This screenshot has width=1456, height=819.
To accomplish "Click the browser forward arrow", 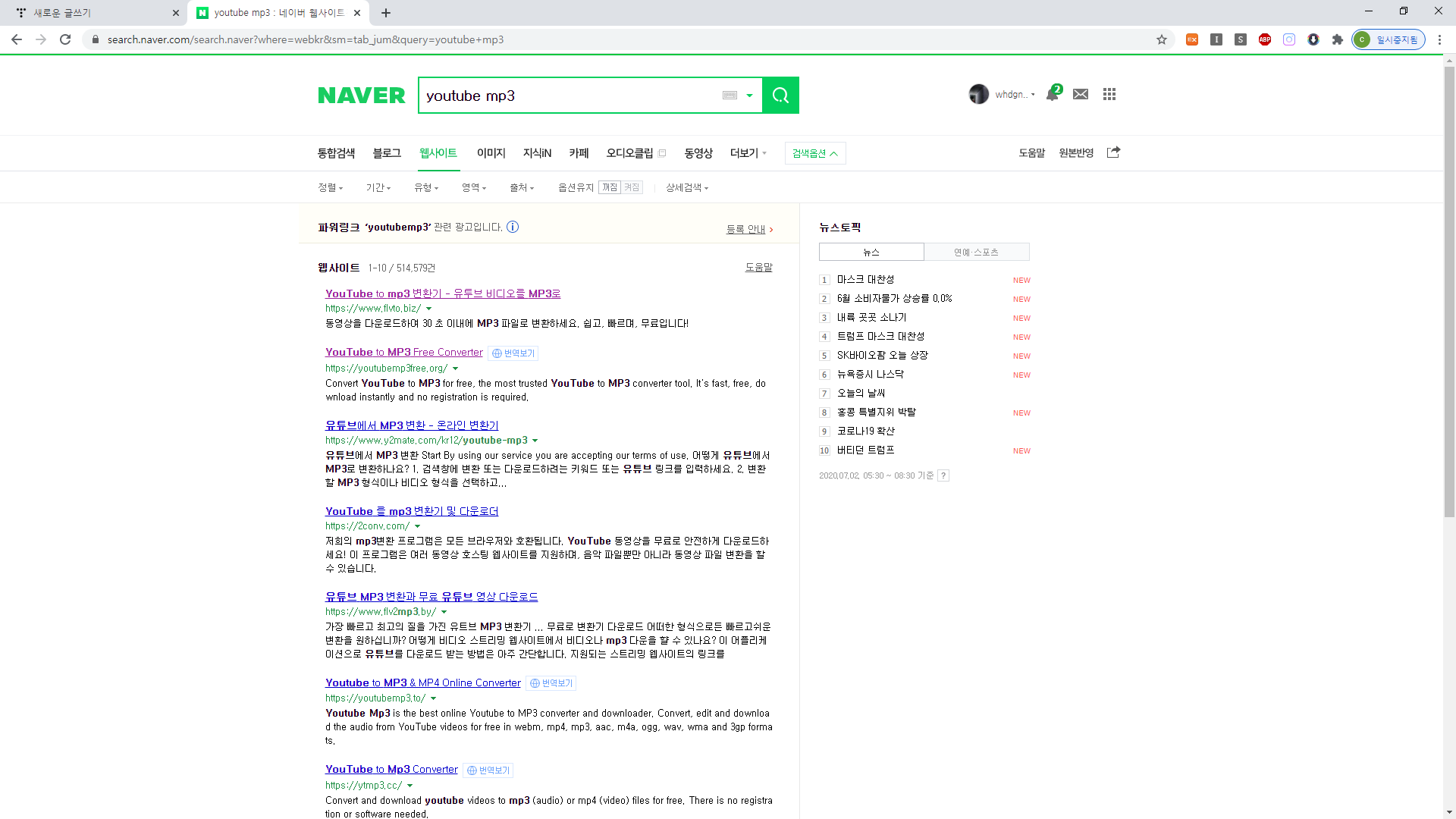I will (x=41, y=39).
